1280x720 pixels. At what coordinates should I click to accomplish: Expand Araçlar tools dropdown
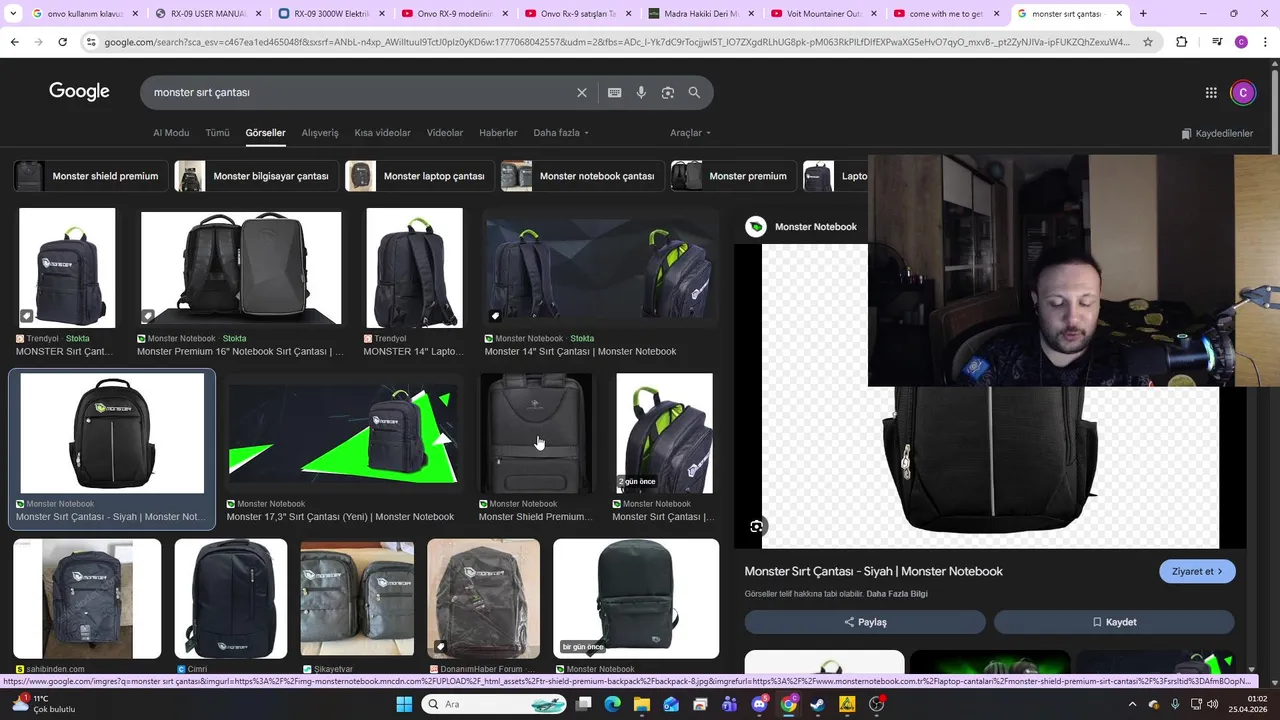[x=690, y=133]
